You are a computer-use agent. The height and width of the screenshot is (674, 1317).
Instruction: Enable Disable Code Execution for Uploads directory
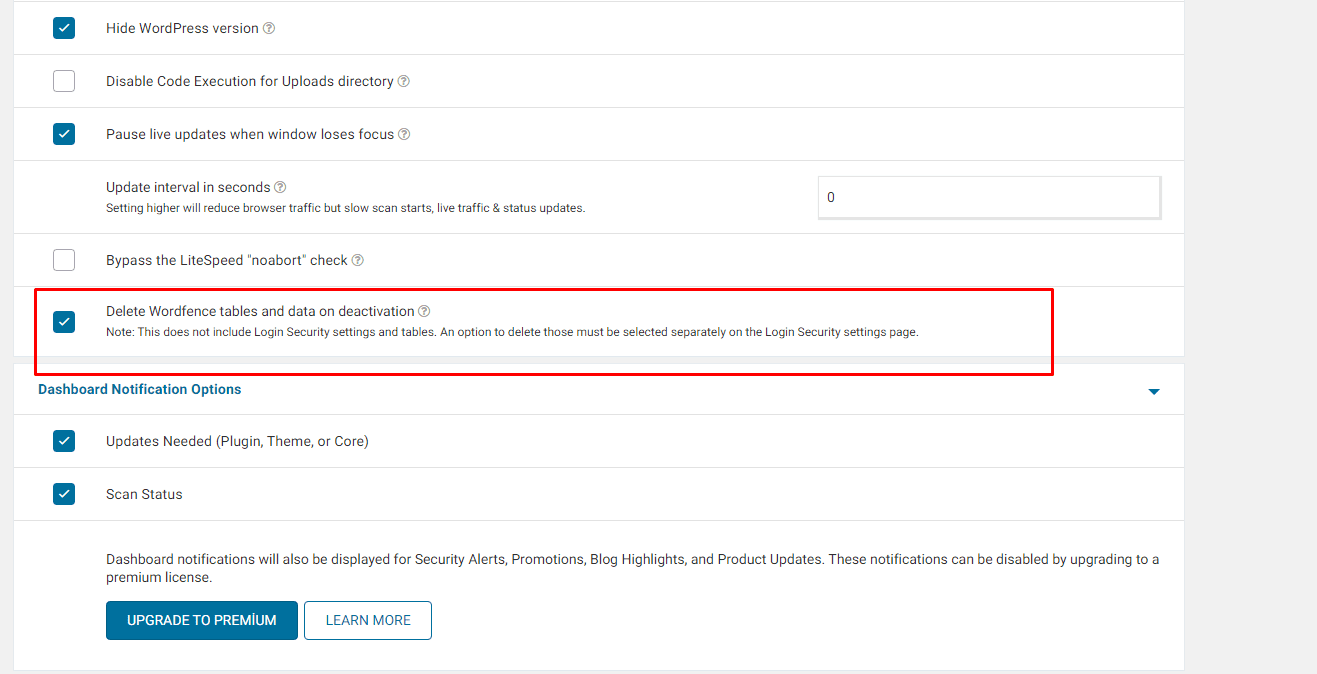click(64, 81)
